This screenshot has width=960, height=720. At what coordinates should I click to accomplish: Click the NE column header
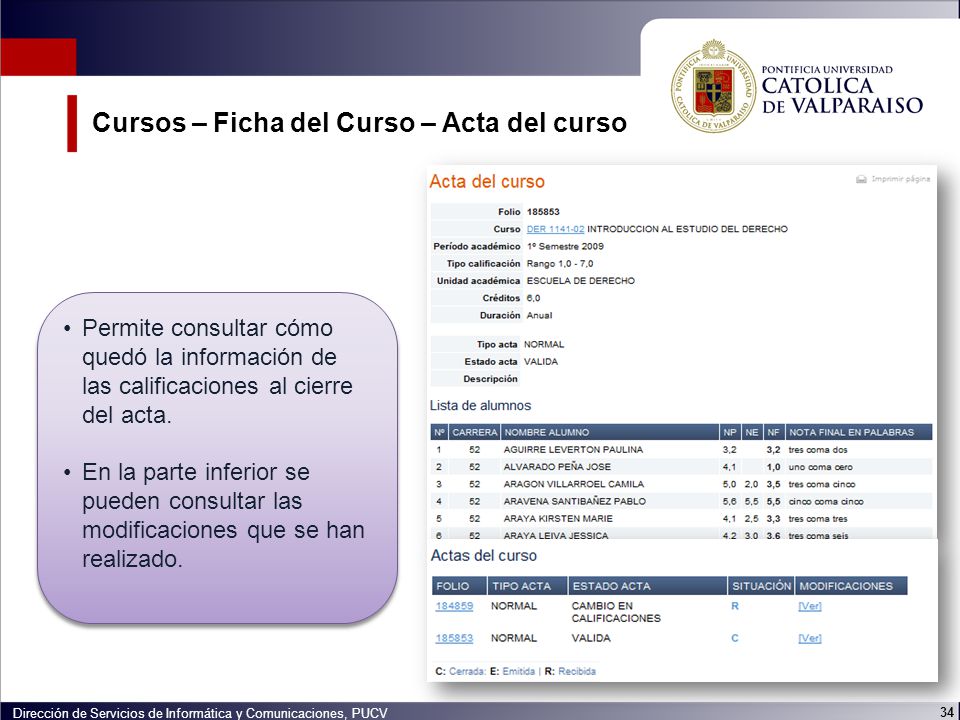point(752,432)
